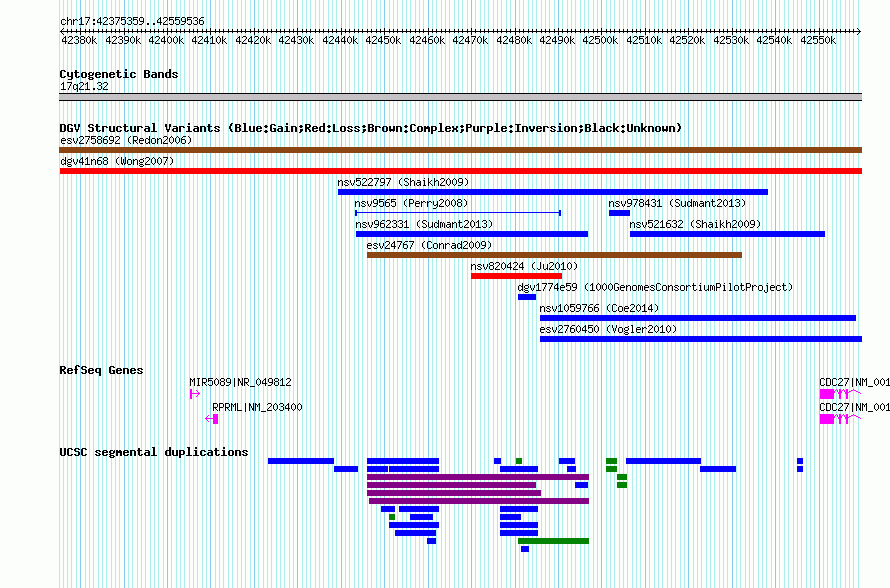Click the Cytogenetic Bands track title
The image size is (890, 588).
click(119, 74)
